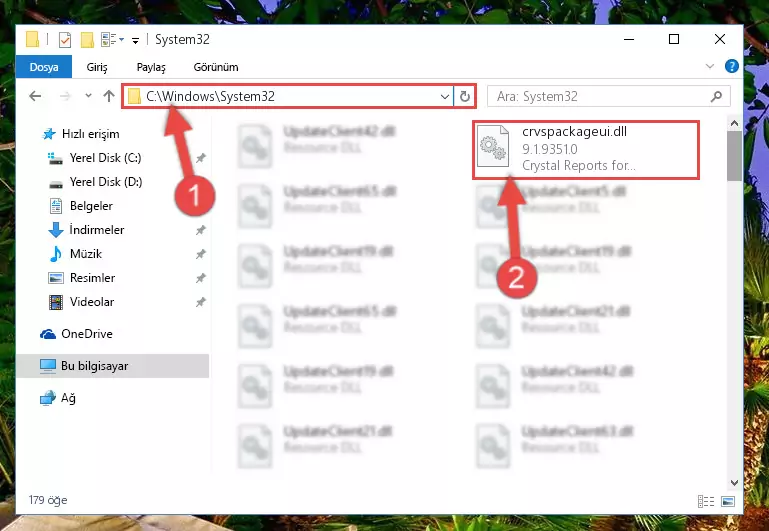The image size is (769, 531).
Task: Click the crvspackageui.dll gear file icon
Action: pyautogui.click(x=493, y=146)
